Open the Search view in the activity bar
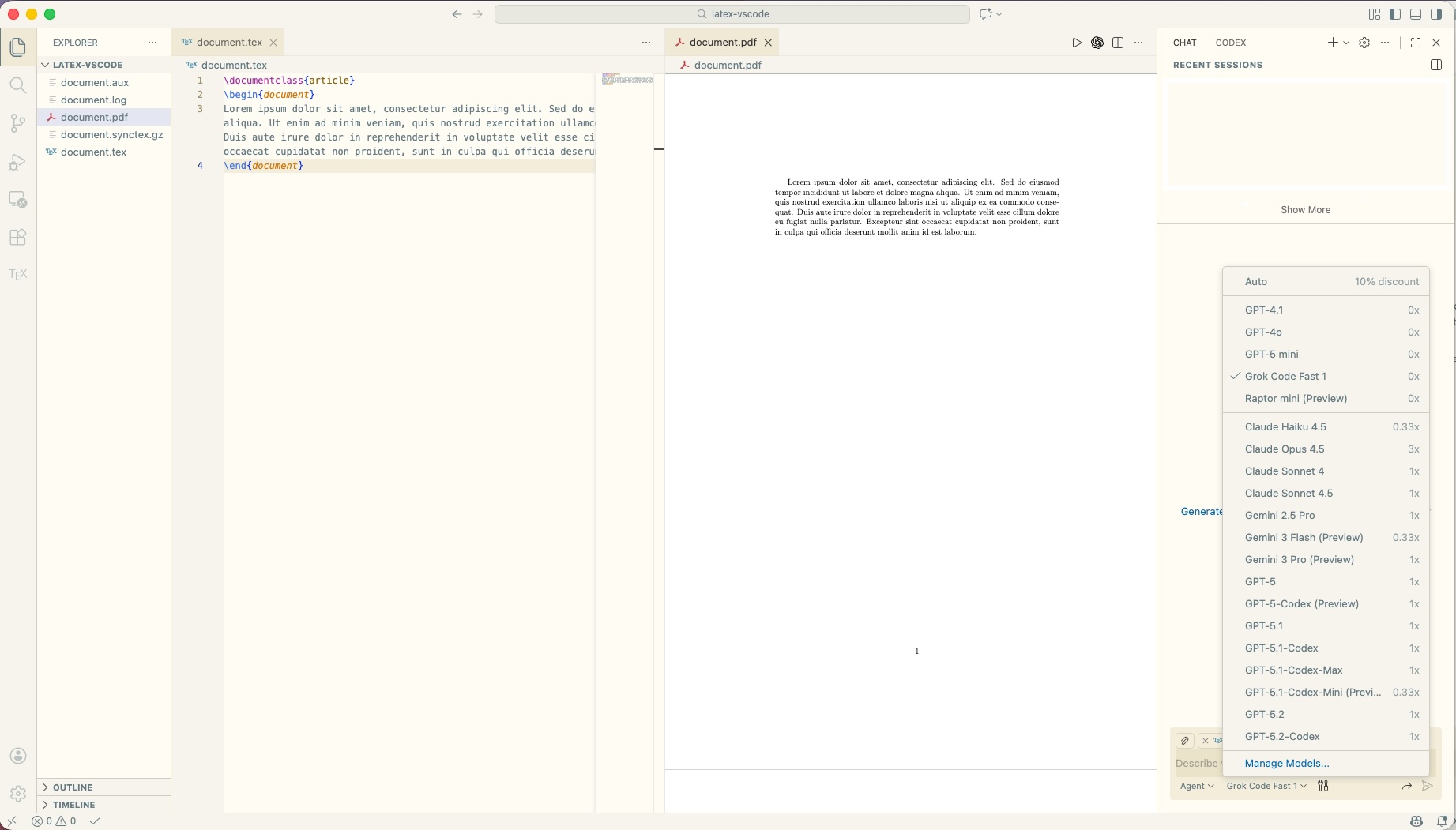The height and width of the screenshot is (830, 1456). [x=17, y=85]
